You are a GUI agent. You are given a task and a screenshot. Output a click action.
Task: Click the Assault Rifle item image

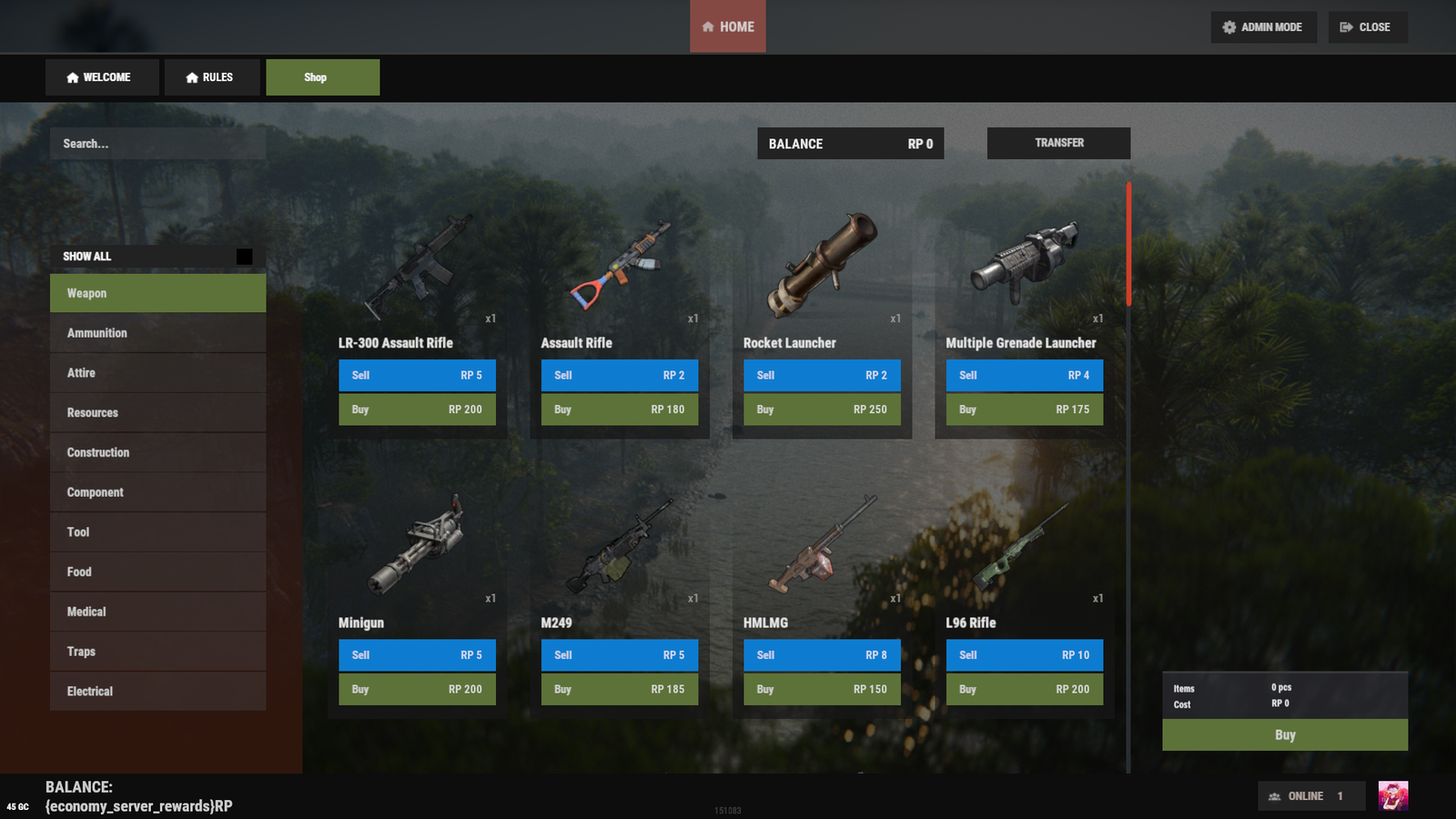[x=621, y=266]
